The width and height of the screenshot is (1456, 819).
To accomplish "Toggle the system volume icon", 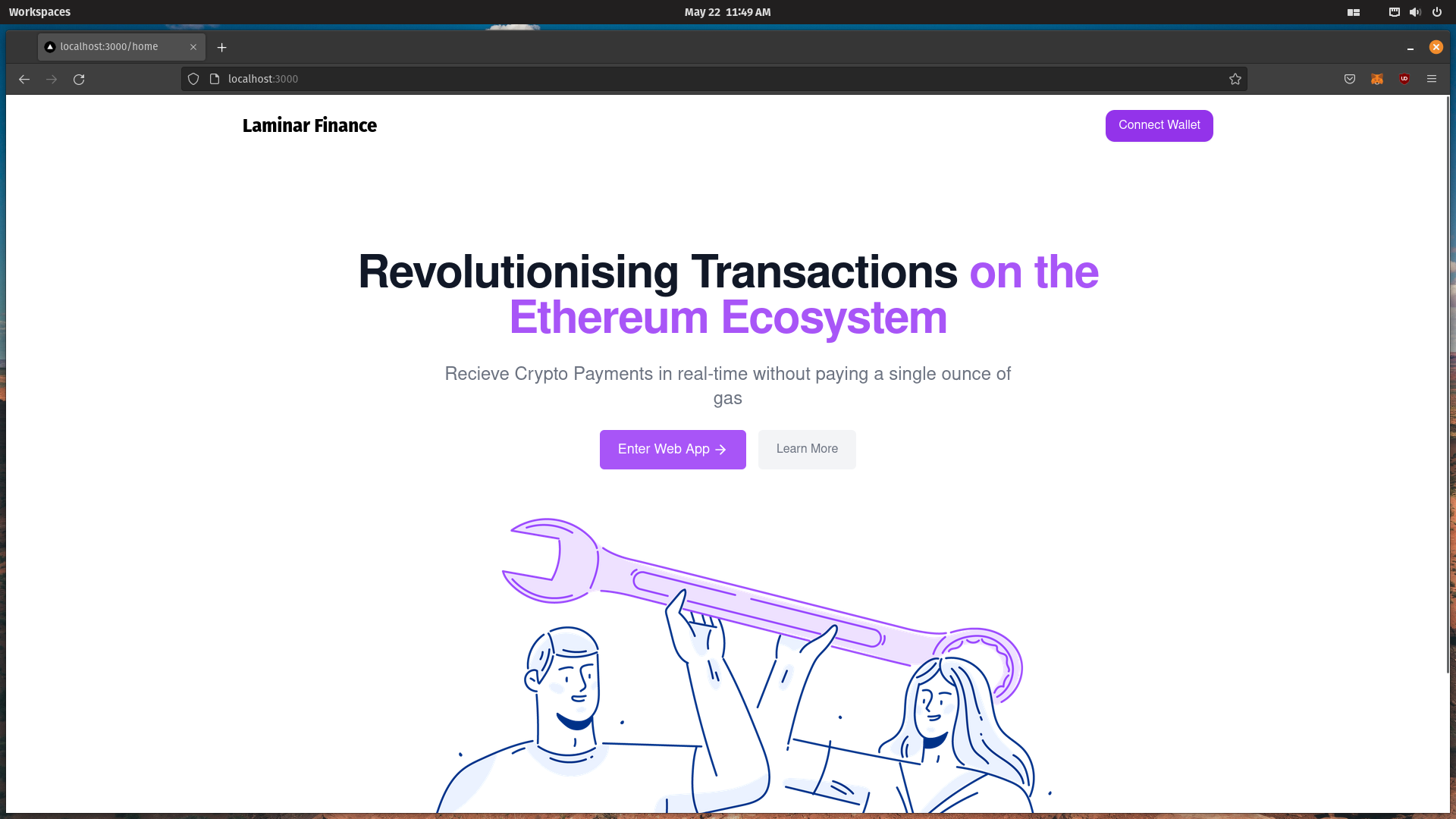I will click(1415, 12).
